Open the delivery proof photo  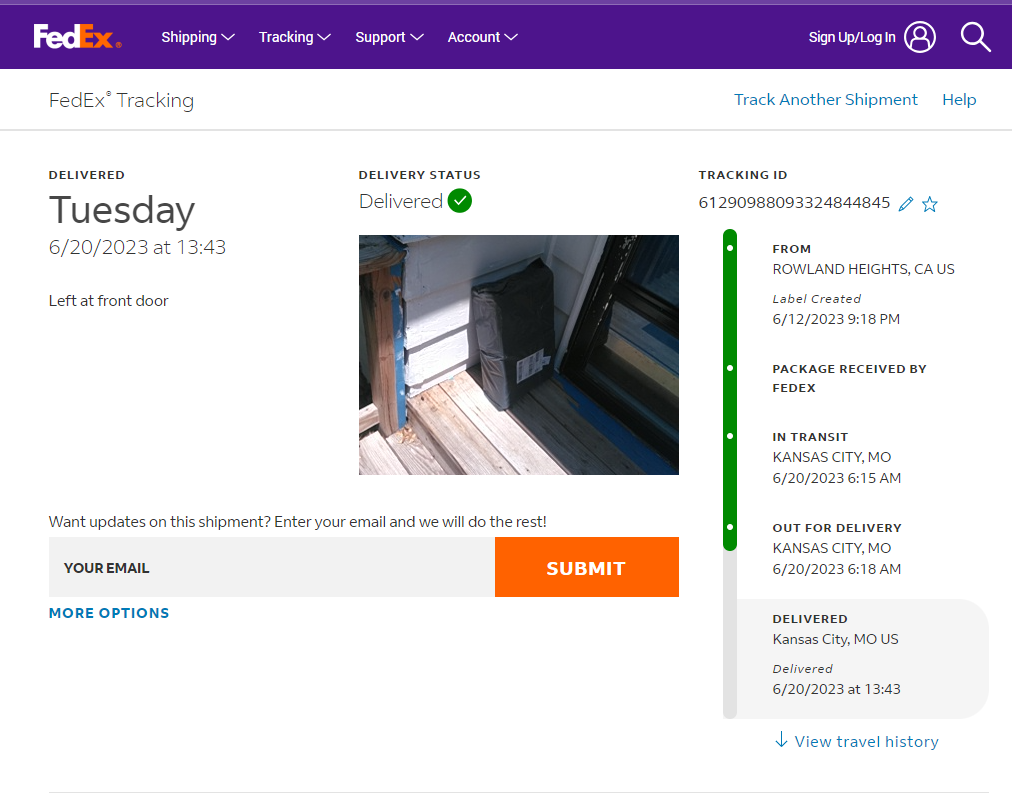(x=518, y=354)
